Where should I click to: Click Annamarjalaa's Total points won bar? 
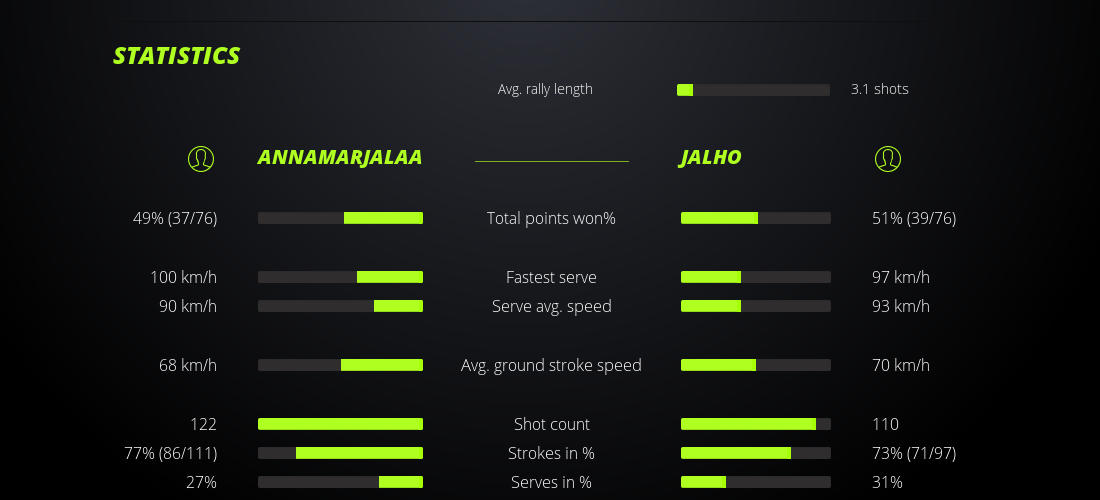(x=340, y=218)
